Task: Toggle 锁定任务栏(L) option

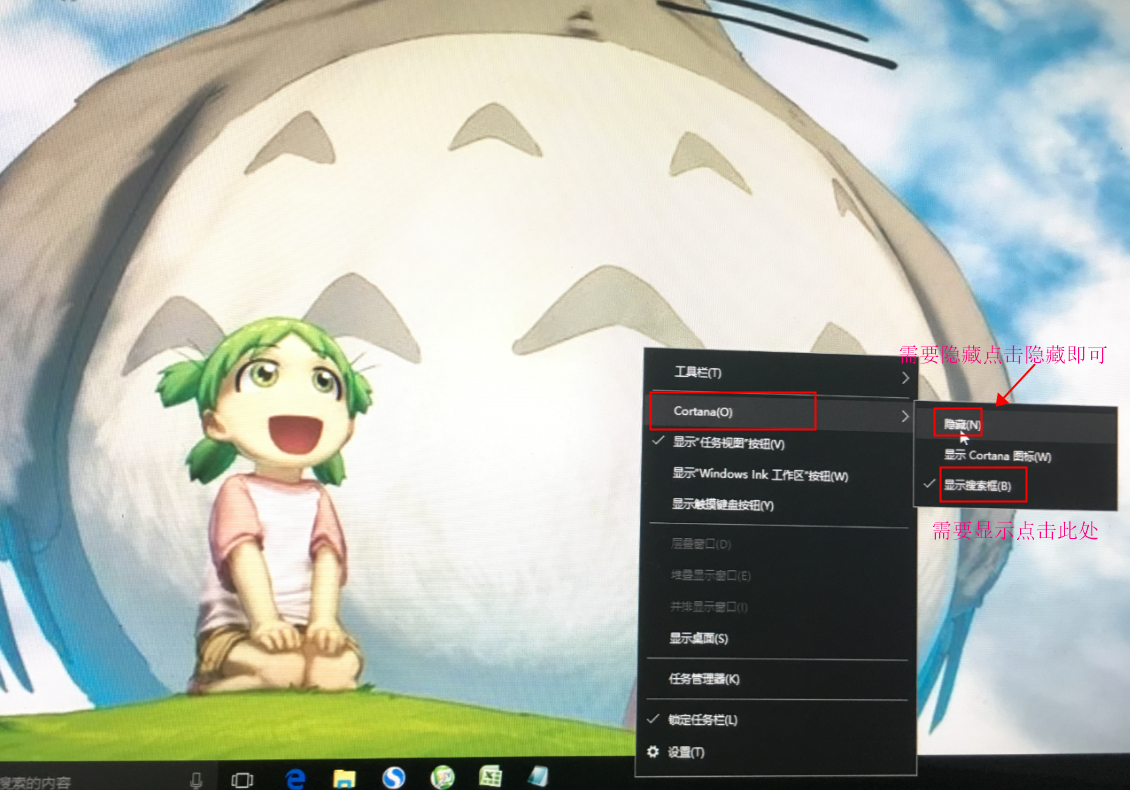Action: [777, 720]
